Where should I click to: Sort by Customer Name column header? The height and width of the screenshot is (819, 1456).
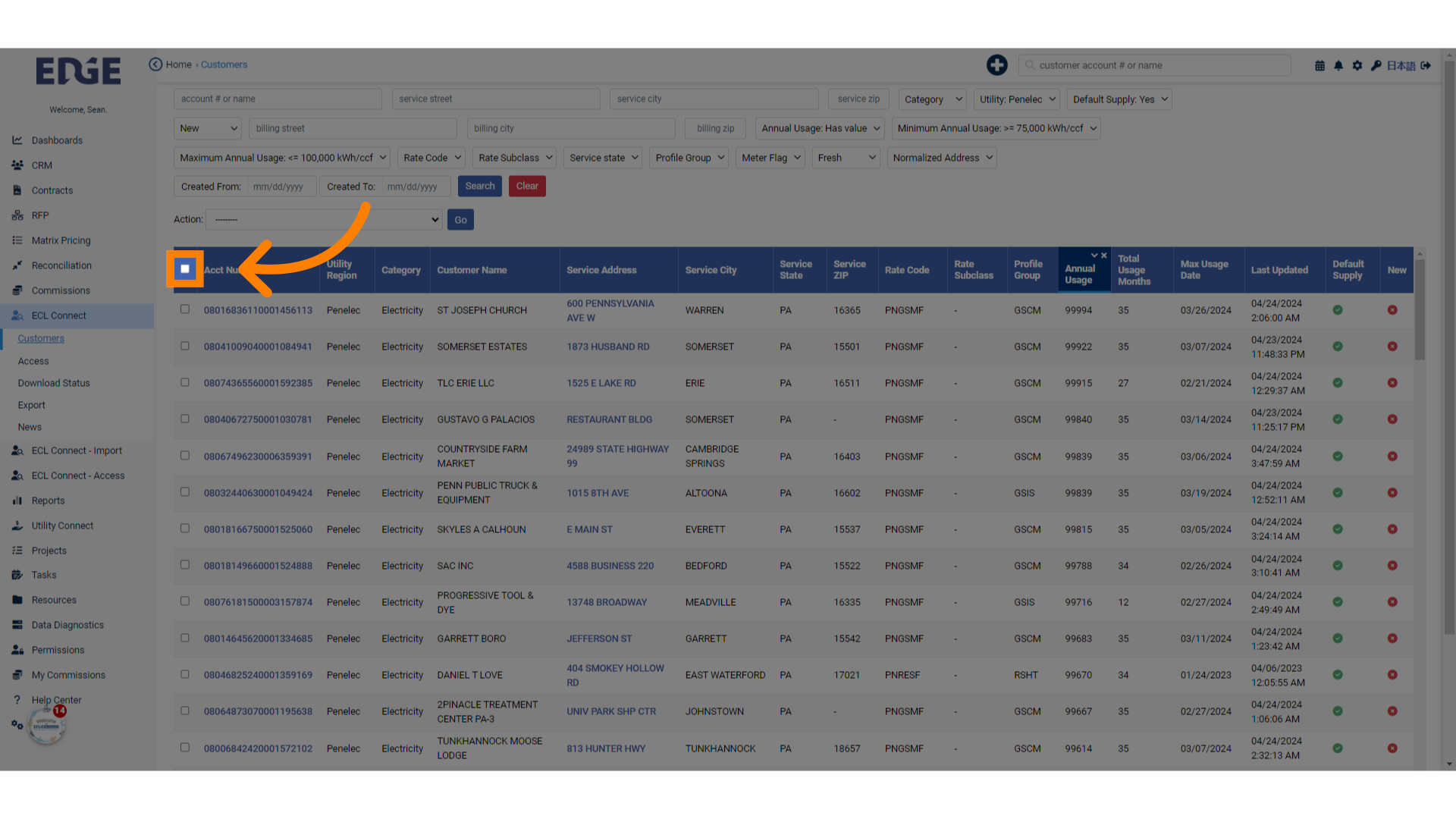(472, 270)
